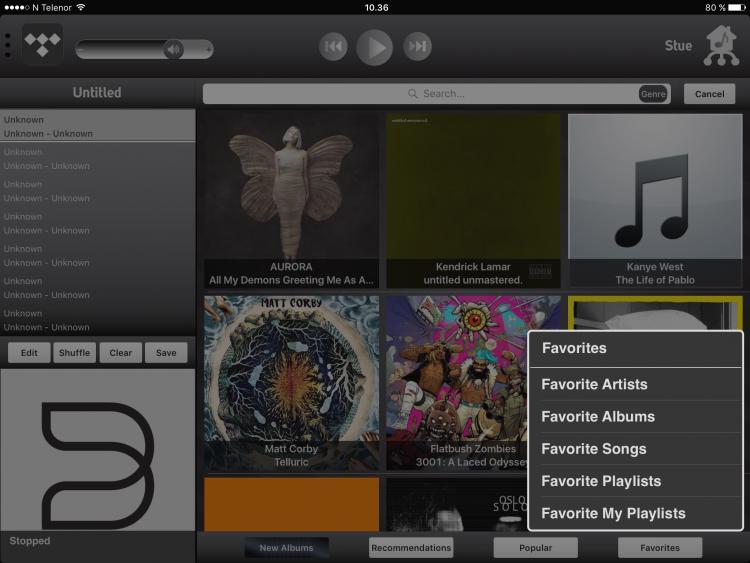
Task: Open the orange album cover
Action: click(x=291, y=504)
